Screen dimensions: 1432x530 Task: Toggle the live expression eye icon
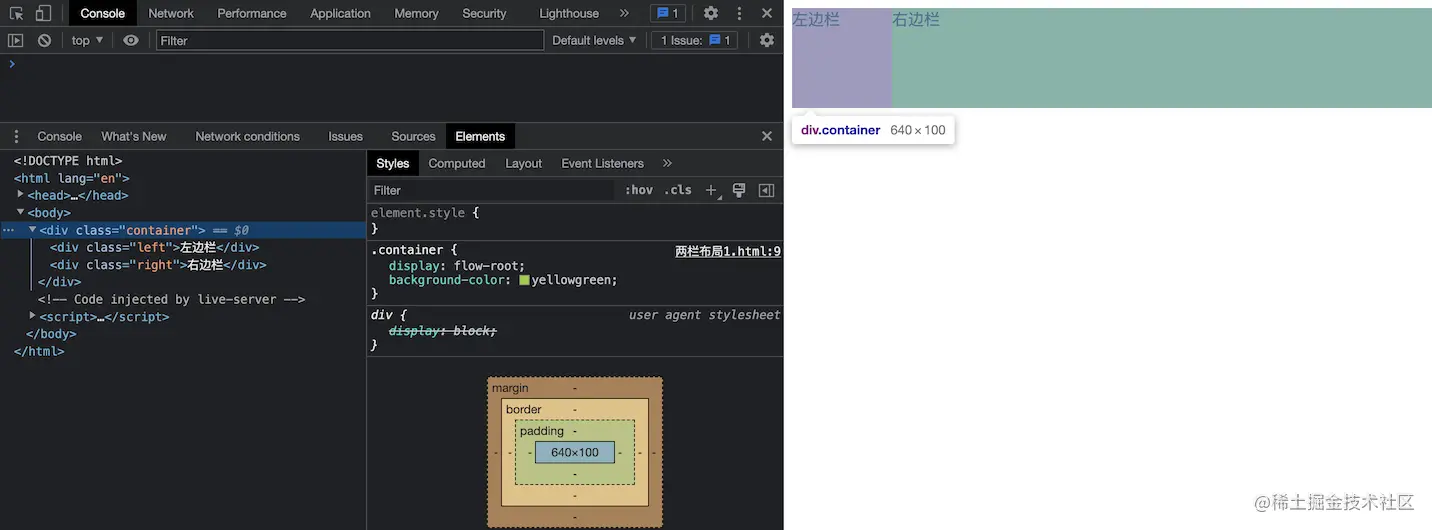(x=131, y=40)
